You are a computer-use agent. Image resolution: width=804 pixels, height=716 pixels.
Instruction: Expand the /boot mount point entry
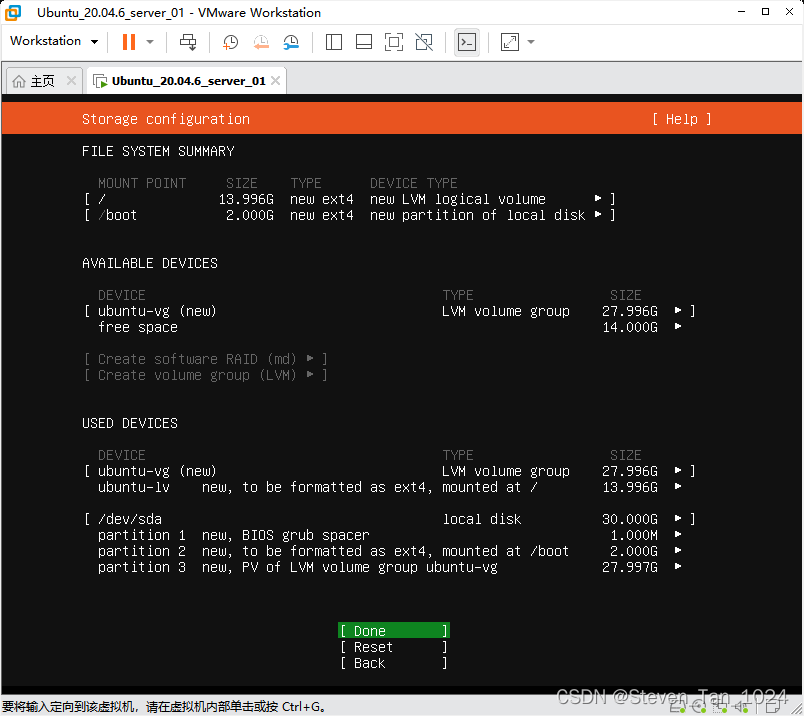[350, 215]
